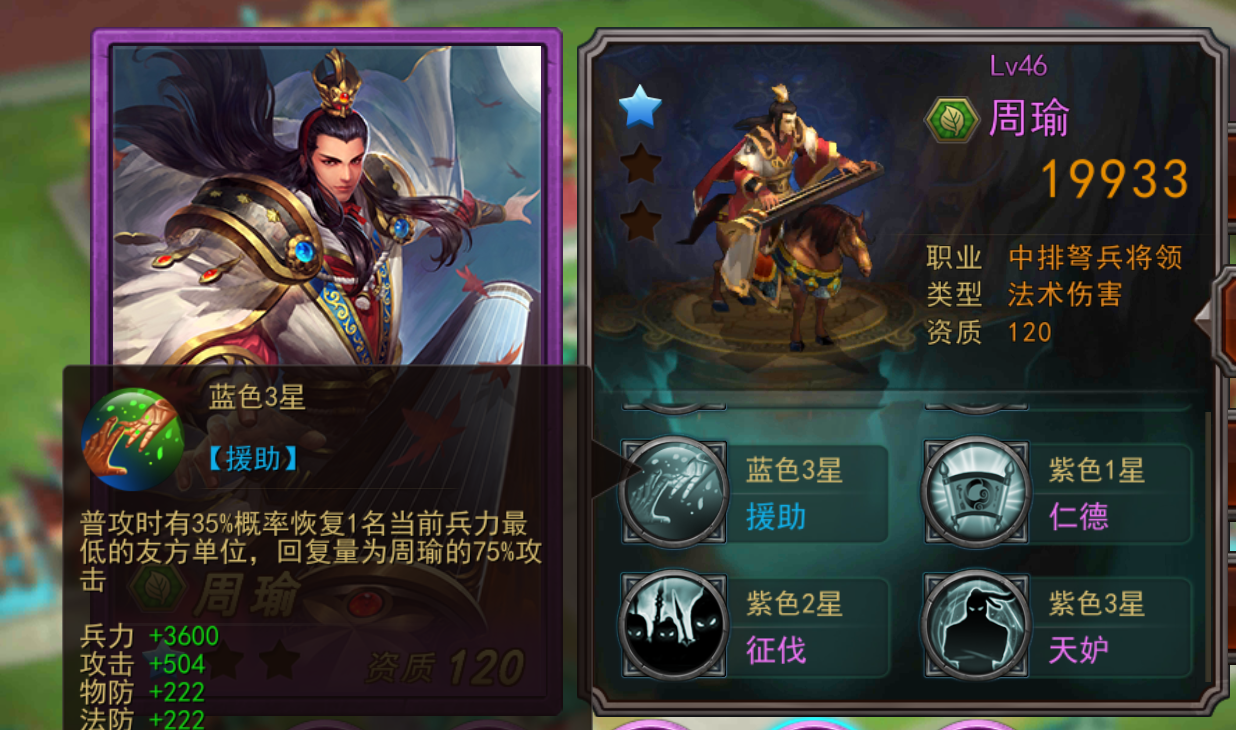Viewport: 1236px width, 730px height.
Task: Open the 蓝色3星 援助 skill label
Action: pyautogui.click(x=794, y=492)
